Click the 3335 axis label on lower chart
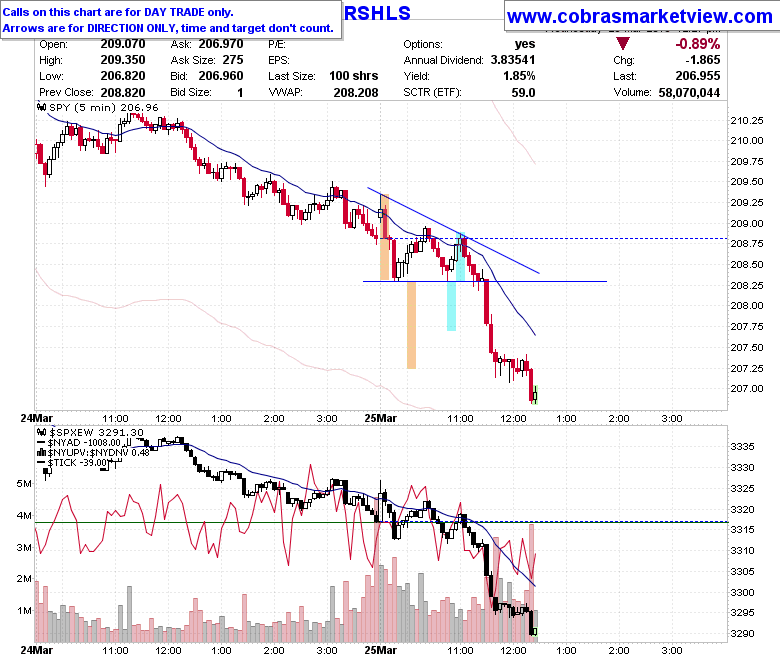This screenshot has width=780, height=659. [x=742, y=447]
